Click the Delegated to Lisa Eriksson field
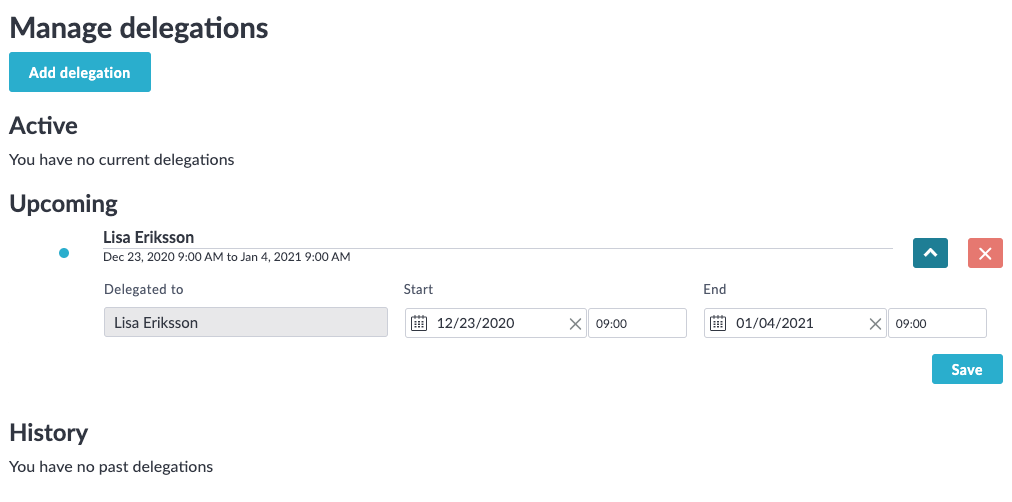The width and height of the screenshot is (1012, 502). 246,323
